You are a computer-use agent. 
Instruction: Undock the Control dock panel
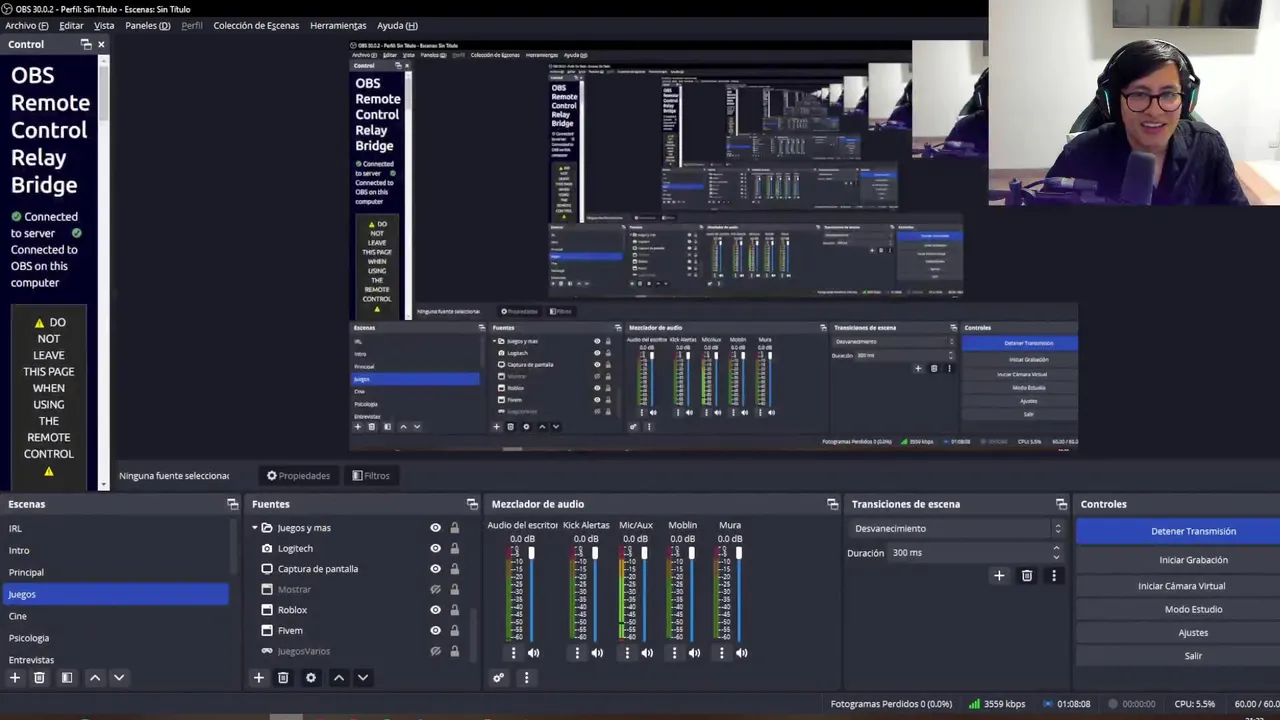86,44
